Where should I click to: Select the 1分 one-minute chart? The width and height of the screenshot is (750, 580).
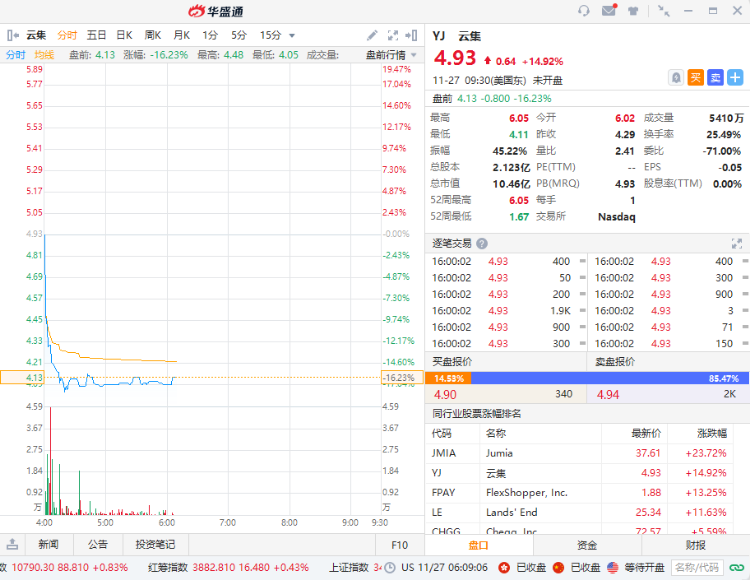(210, 35)
